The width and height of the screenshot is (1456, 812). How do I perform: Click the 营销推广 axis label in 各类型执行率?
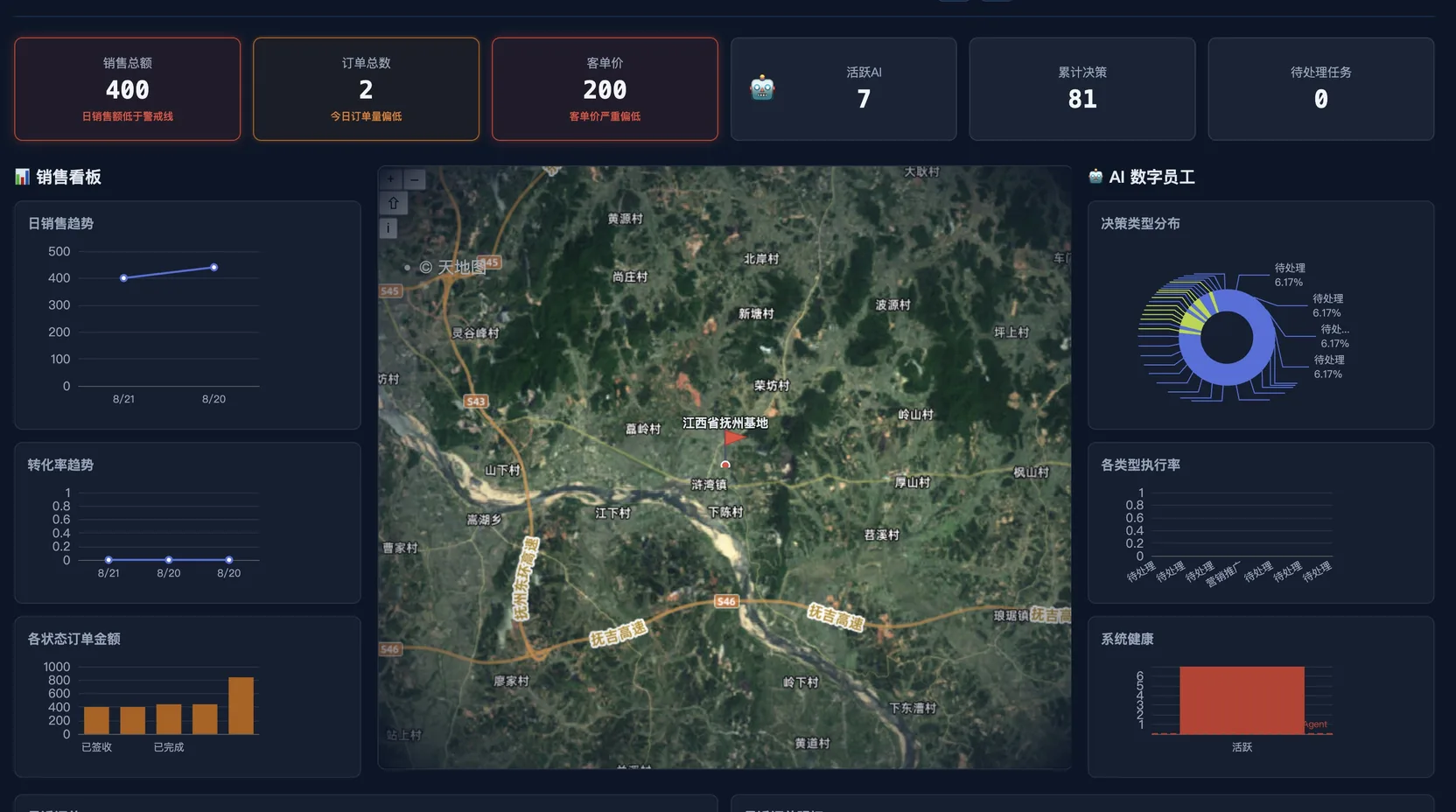coord(1222,574)
